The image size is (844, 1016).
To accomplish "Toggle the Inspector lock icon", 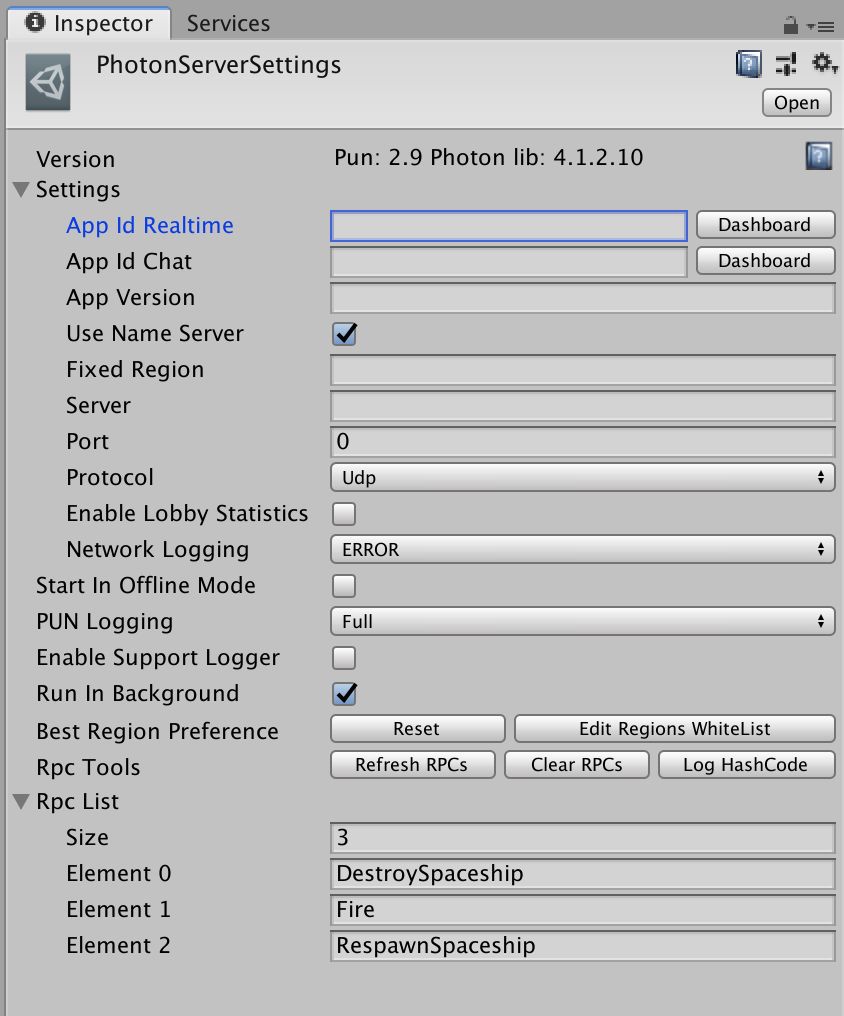I will tap(790, 25).
